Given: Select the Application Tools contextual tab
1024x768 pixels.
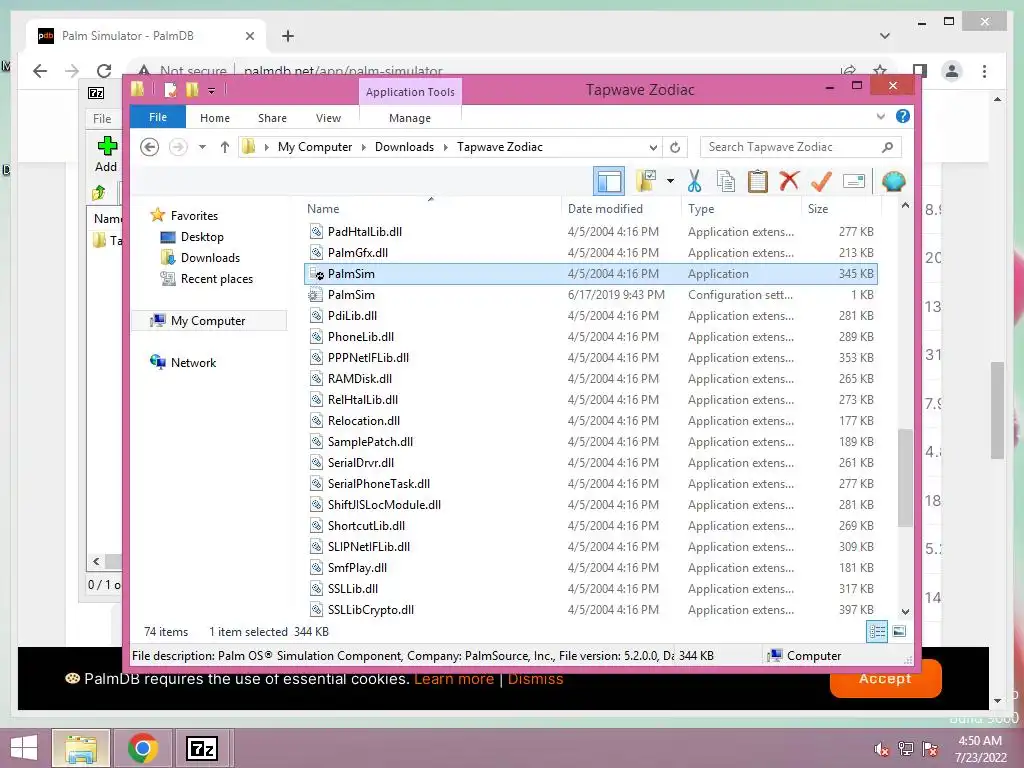Looking at the screenshot, I should [410, 92].
